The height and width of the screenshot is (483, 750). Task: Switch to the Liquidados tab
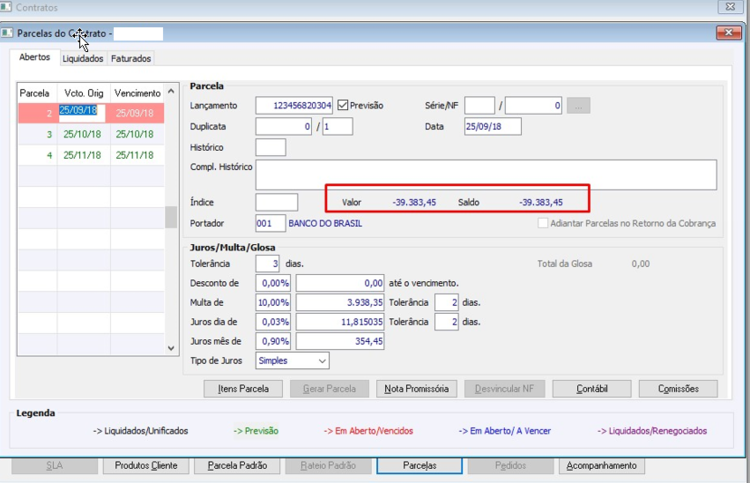83,58
